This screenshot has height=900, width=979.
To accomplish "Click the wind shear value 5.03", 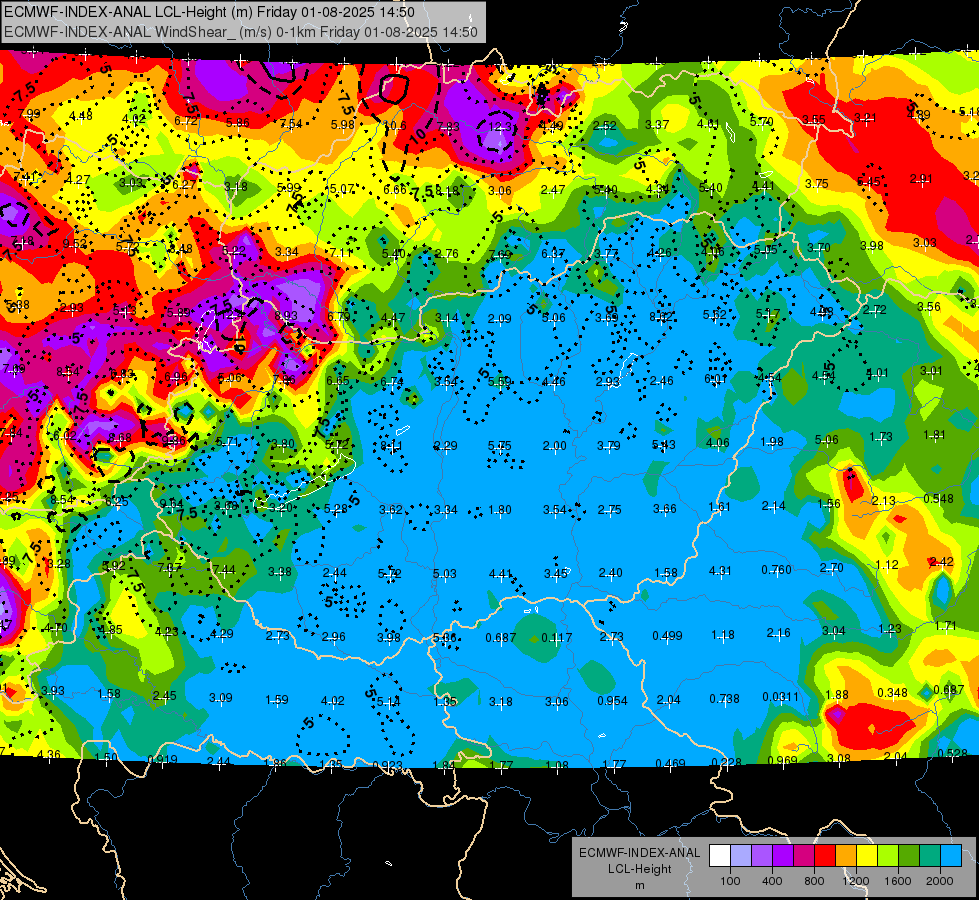I will [x=445, y=573].
